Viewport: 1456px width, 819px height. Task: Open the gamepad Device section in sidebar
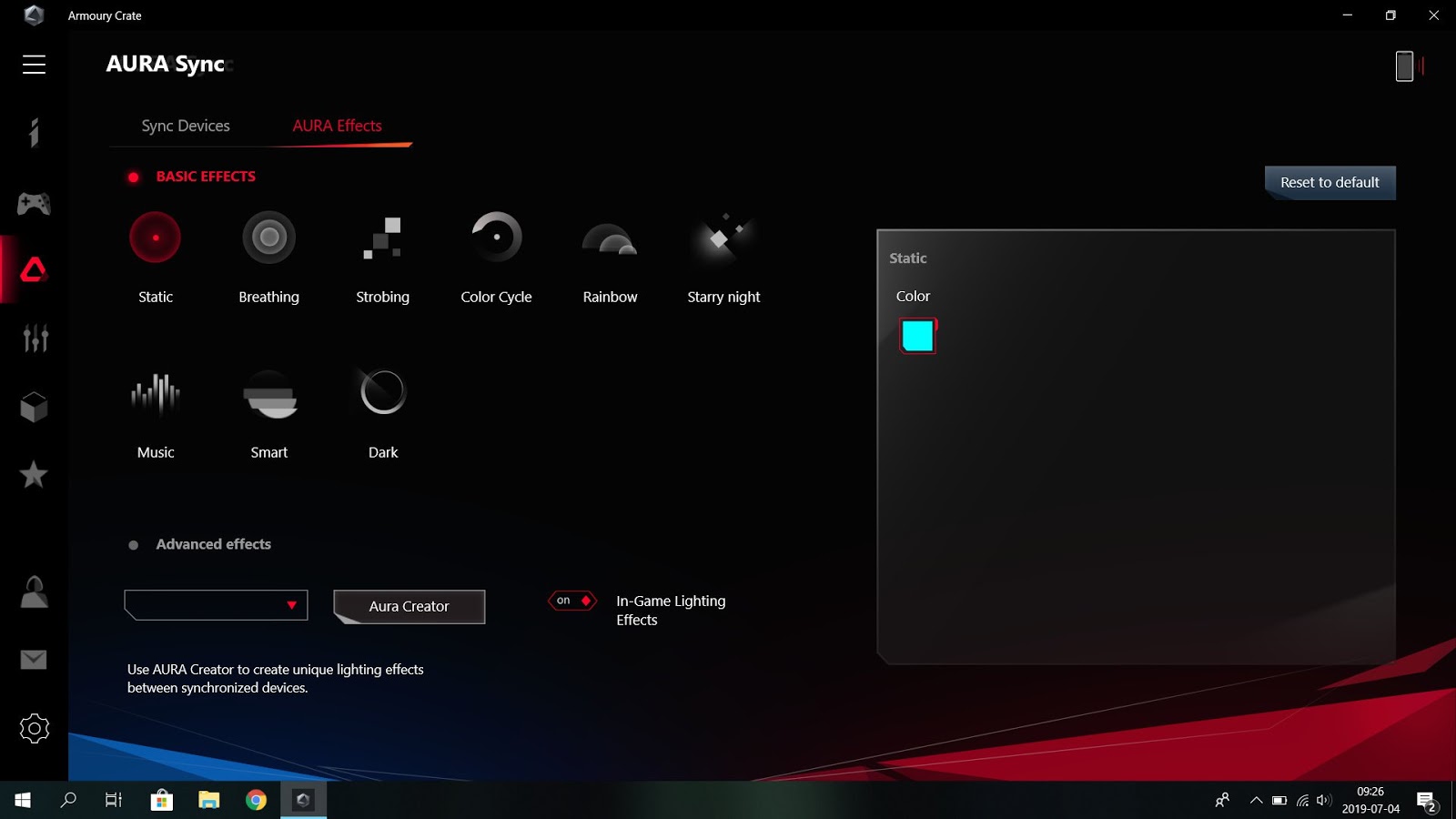(x=34, y=204)
